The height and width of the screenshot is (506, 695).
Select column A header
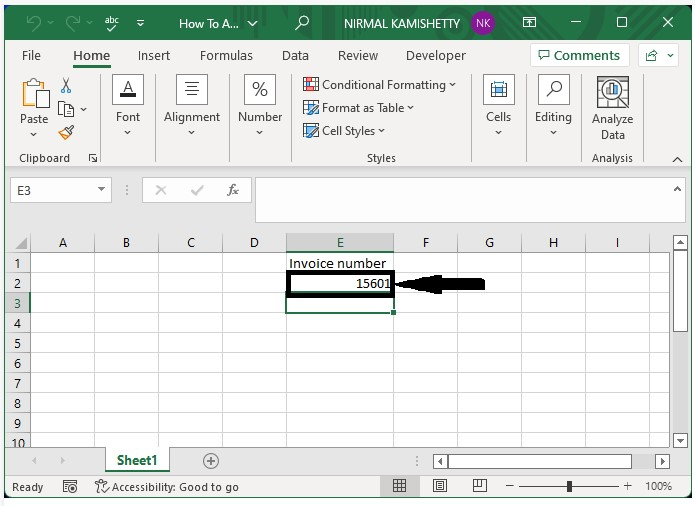[x=62, y=243]
